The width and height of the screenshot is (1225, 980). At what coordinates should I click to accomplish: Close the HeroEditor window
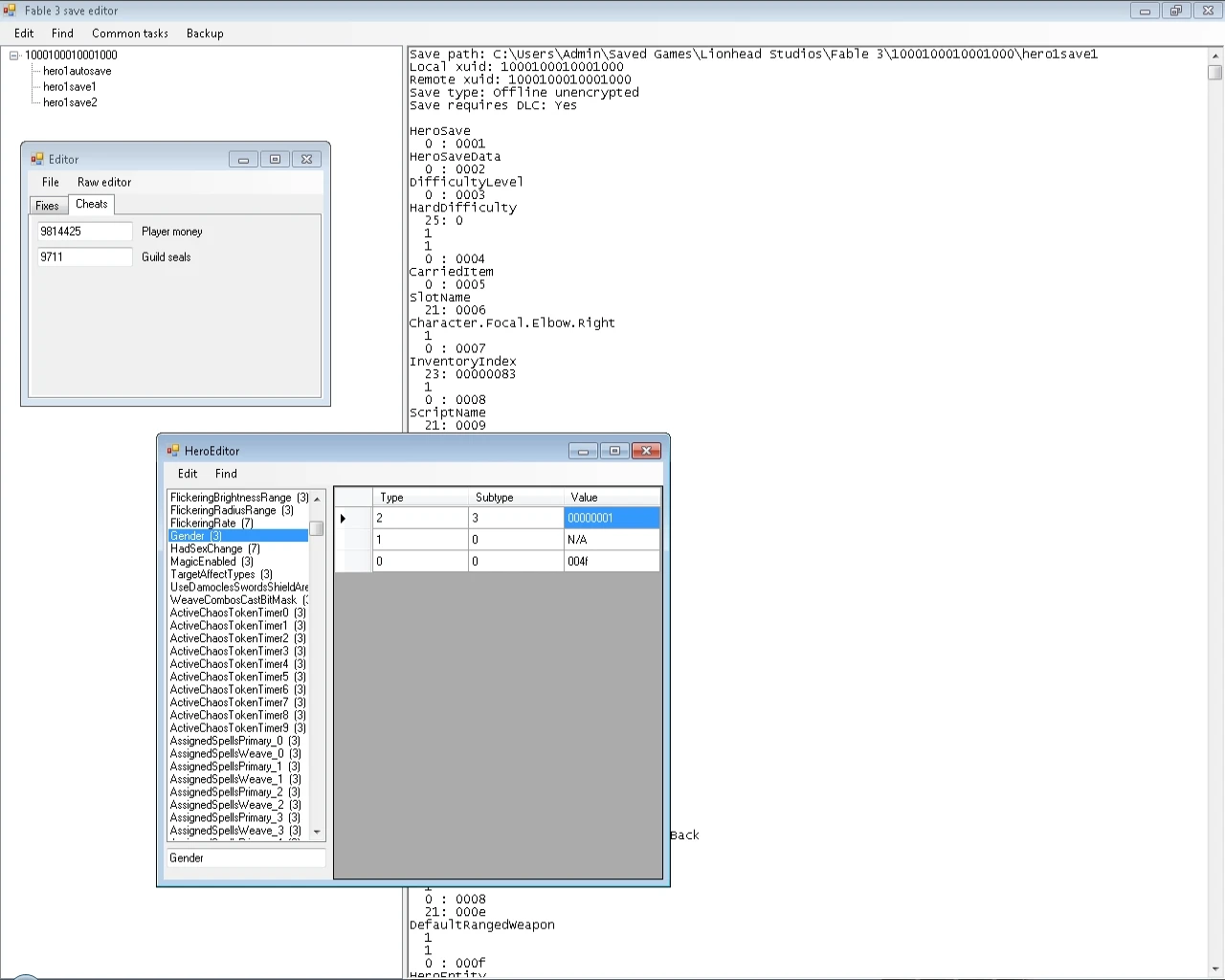point(646,451)
